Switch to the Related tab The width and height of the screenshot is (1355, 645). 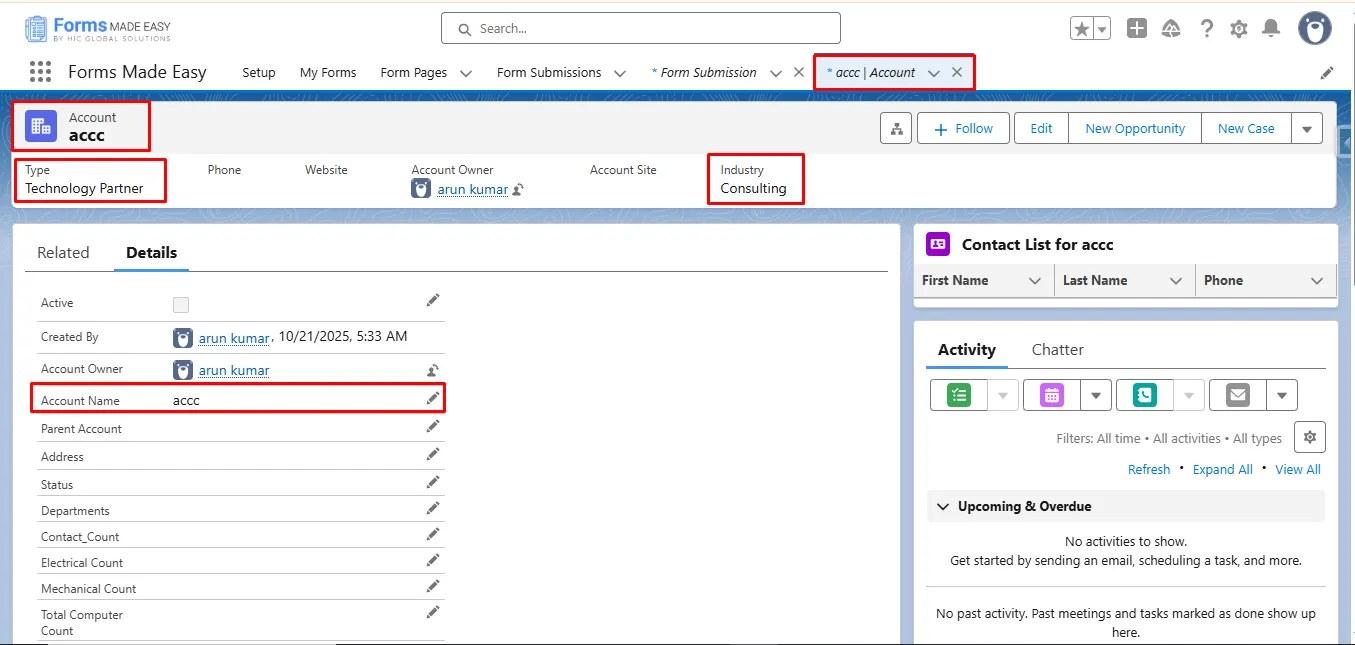[x=63, y=252]
